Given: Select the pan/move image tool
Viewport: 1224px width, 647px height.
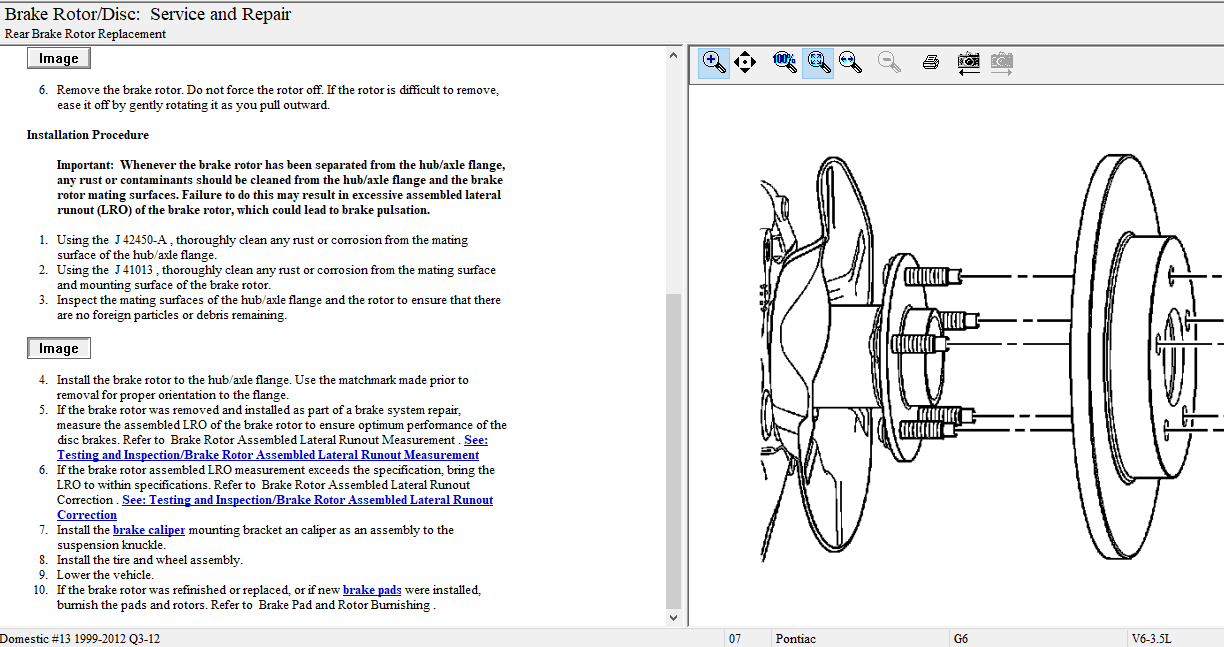Looking at the screenshot, I should [x=745, y=63].
